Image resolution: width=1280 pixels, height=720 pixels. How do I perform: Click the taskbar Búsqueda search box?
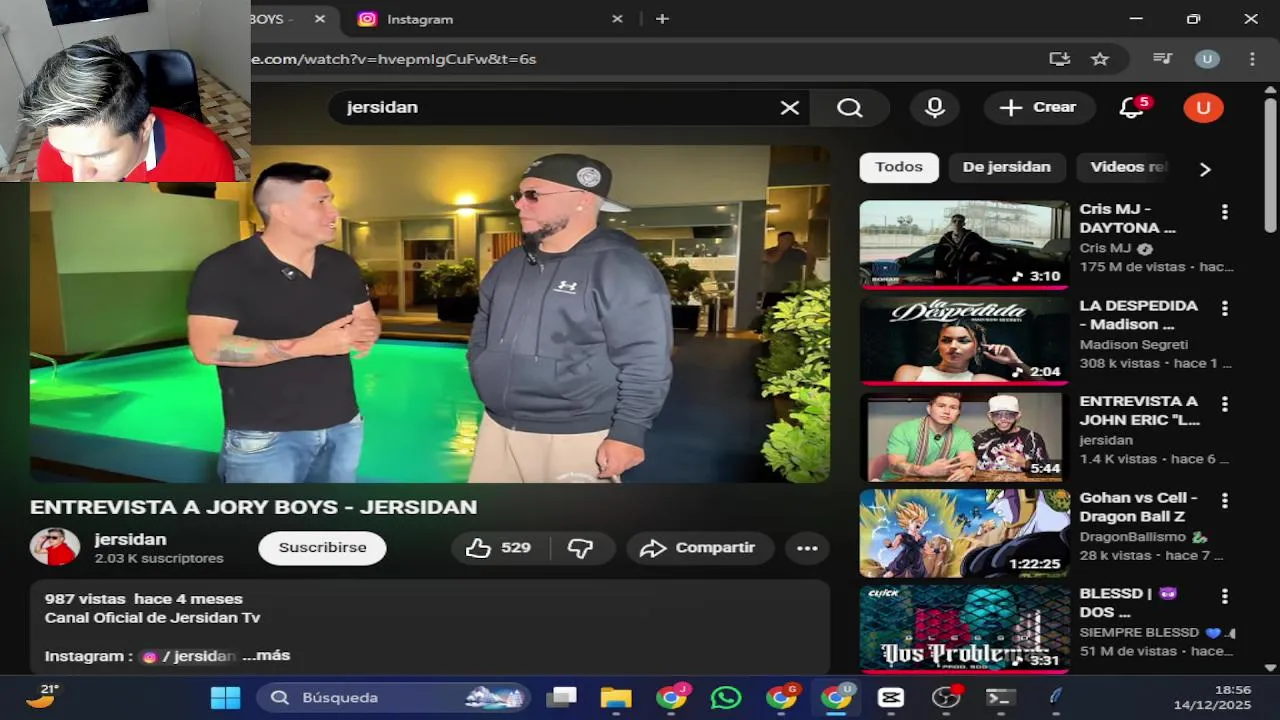pyautogui.click(x=393, y=697)
